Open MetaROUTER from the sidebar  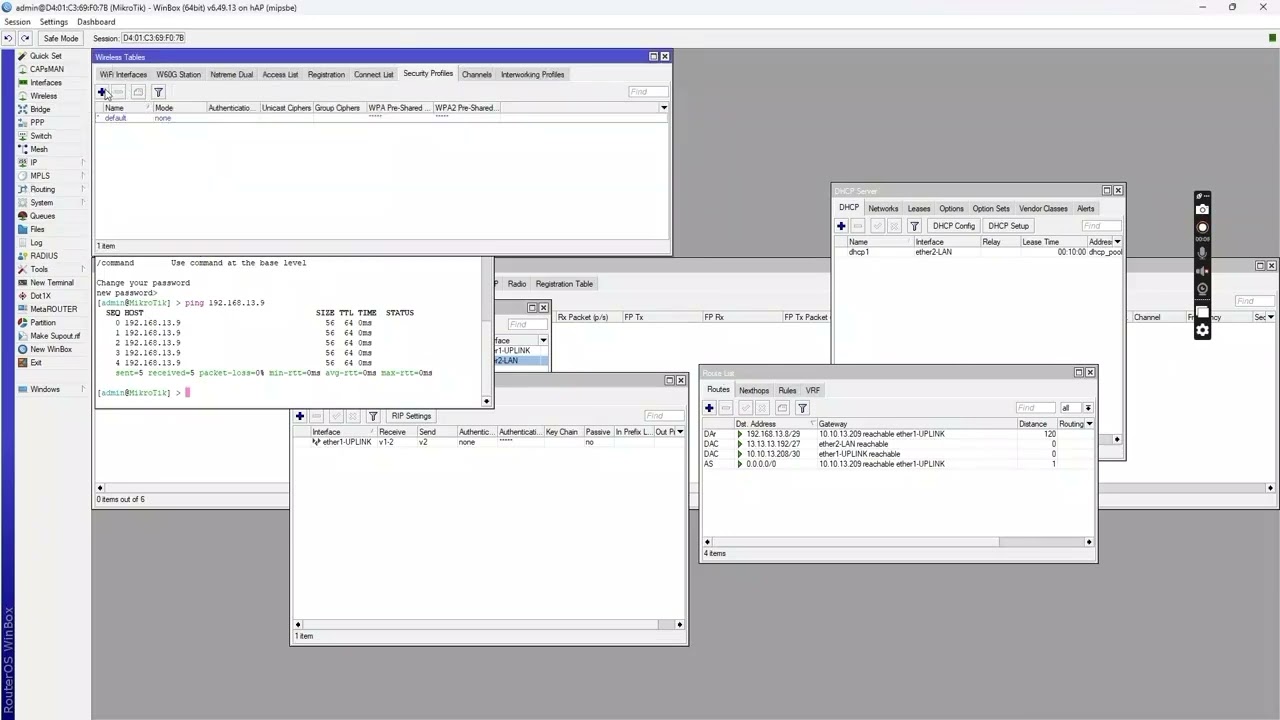click(53, 309)
